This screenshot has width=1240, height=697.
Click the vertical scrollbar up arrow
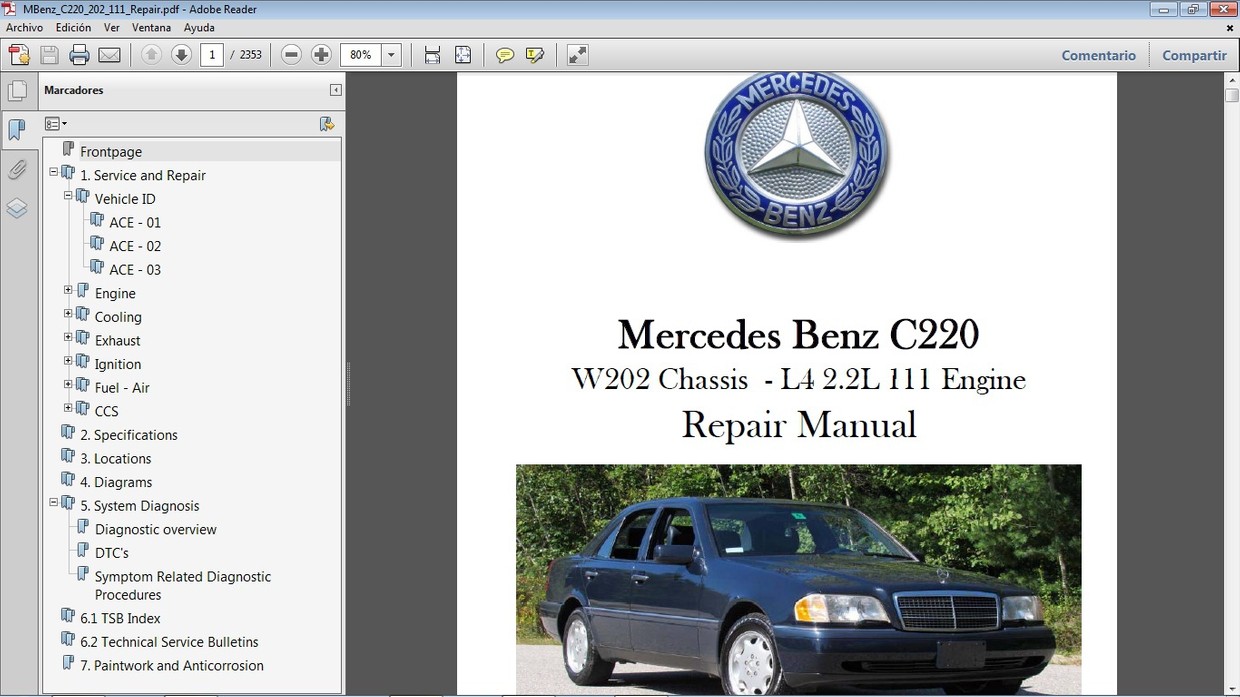[1232, 80]
